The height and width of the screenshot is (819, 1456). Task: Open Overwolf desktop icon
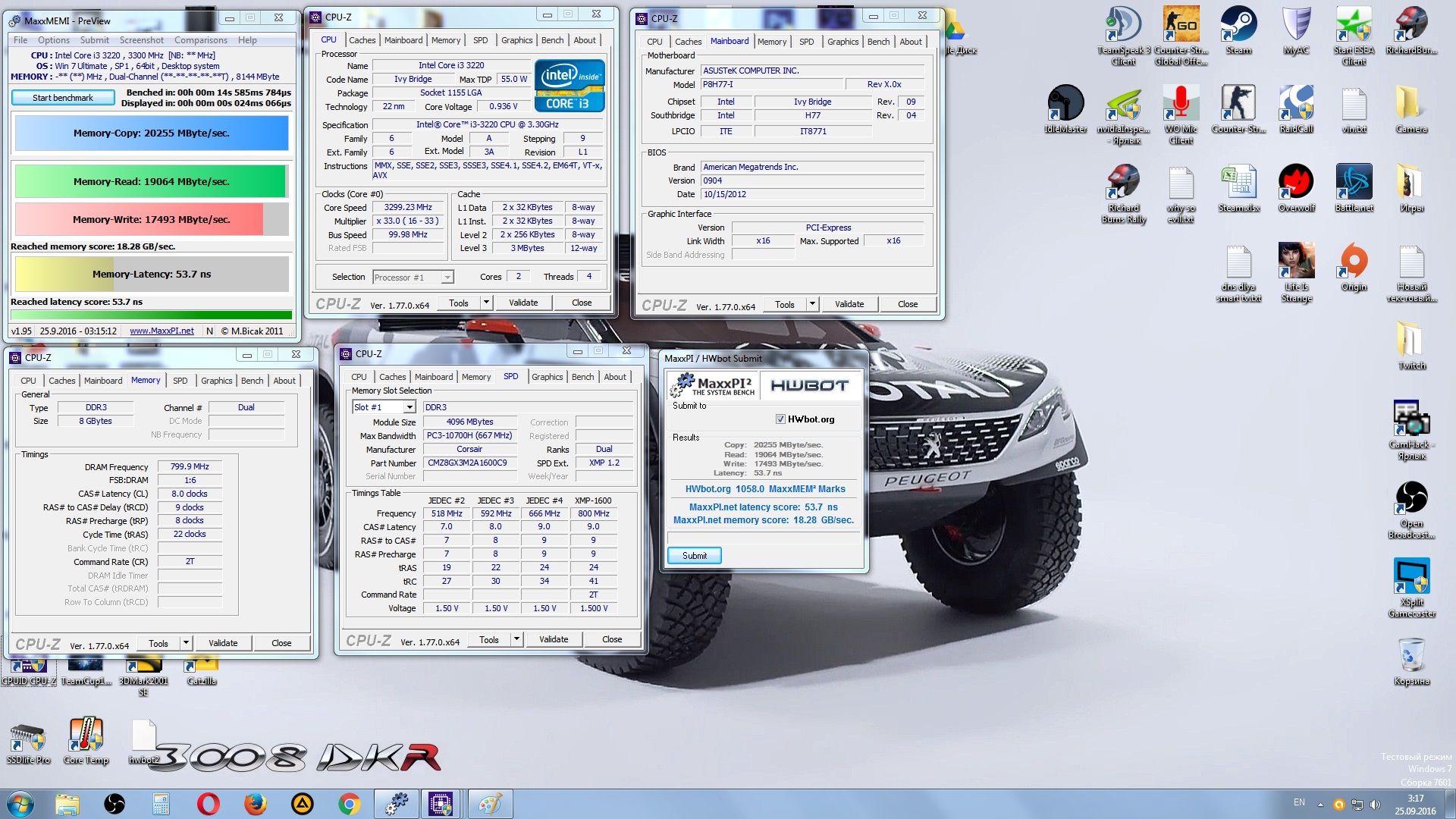[x=1296, y=188]
